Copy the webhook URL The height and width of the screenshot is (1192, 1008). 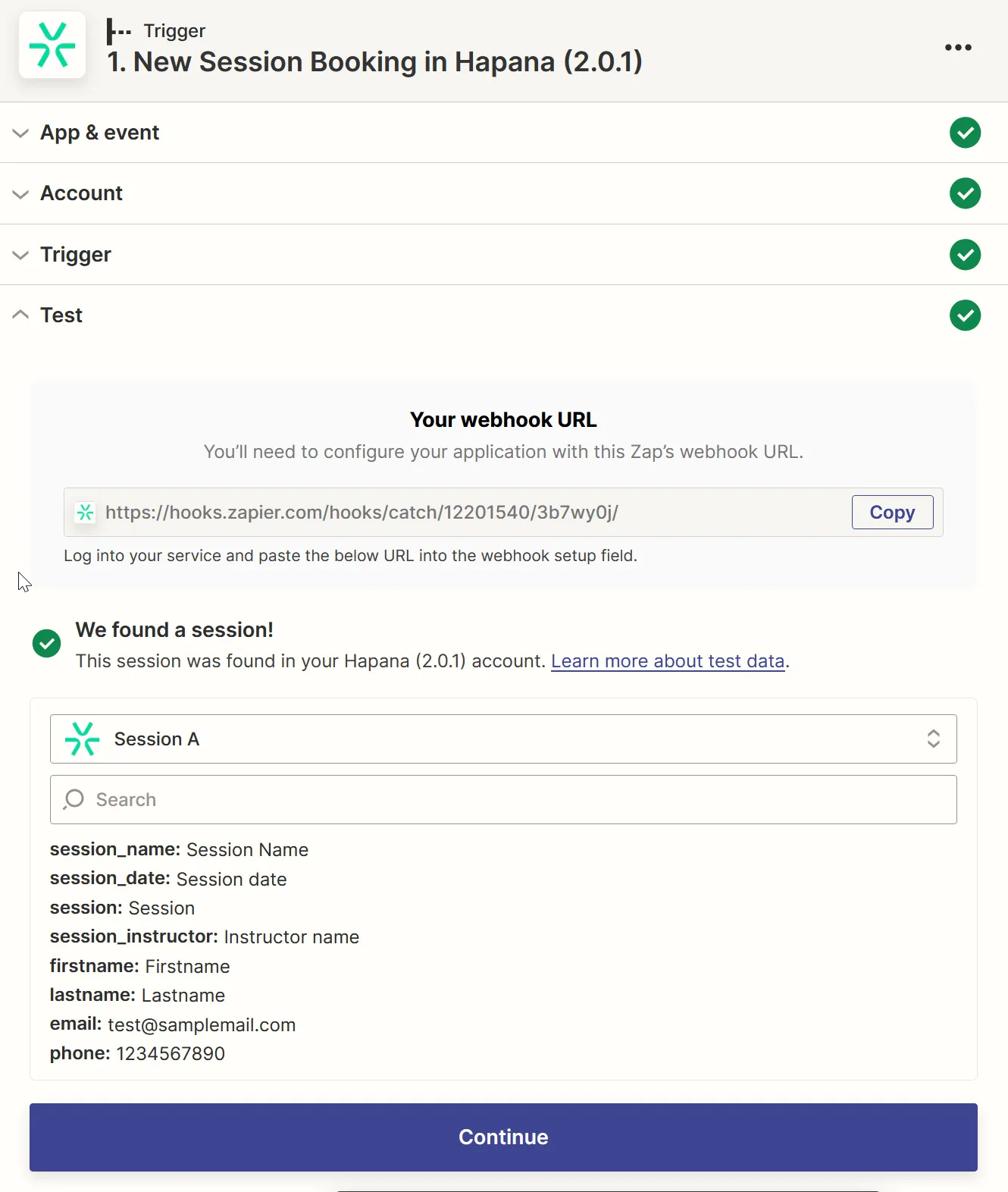point(892,513)
